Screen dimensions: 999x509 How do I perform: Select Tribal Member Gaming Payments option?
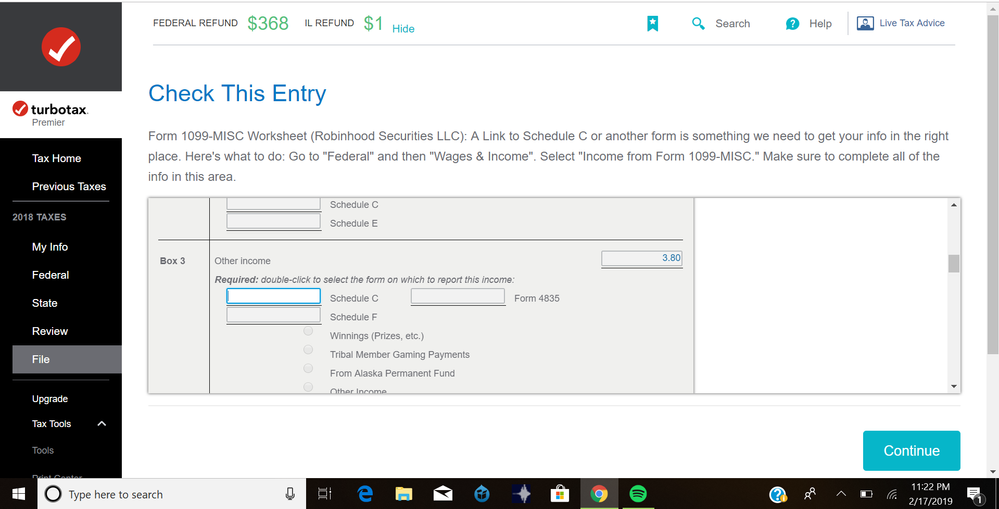coord(308,351)
